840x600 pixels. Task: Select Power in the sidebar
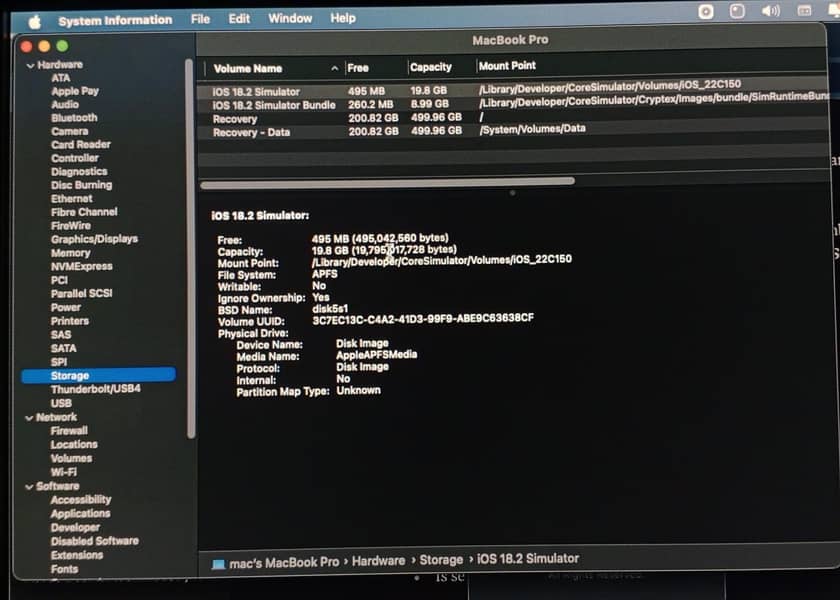pos(65,308)
